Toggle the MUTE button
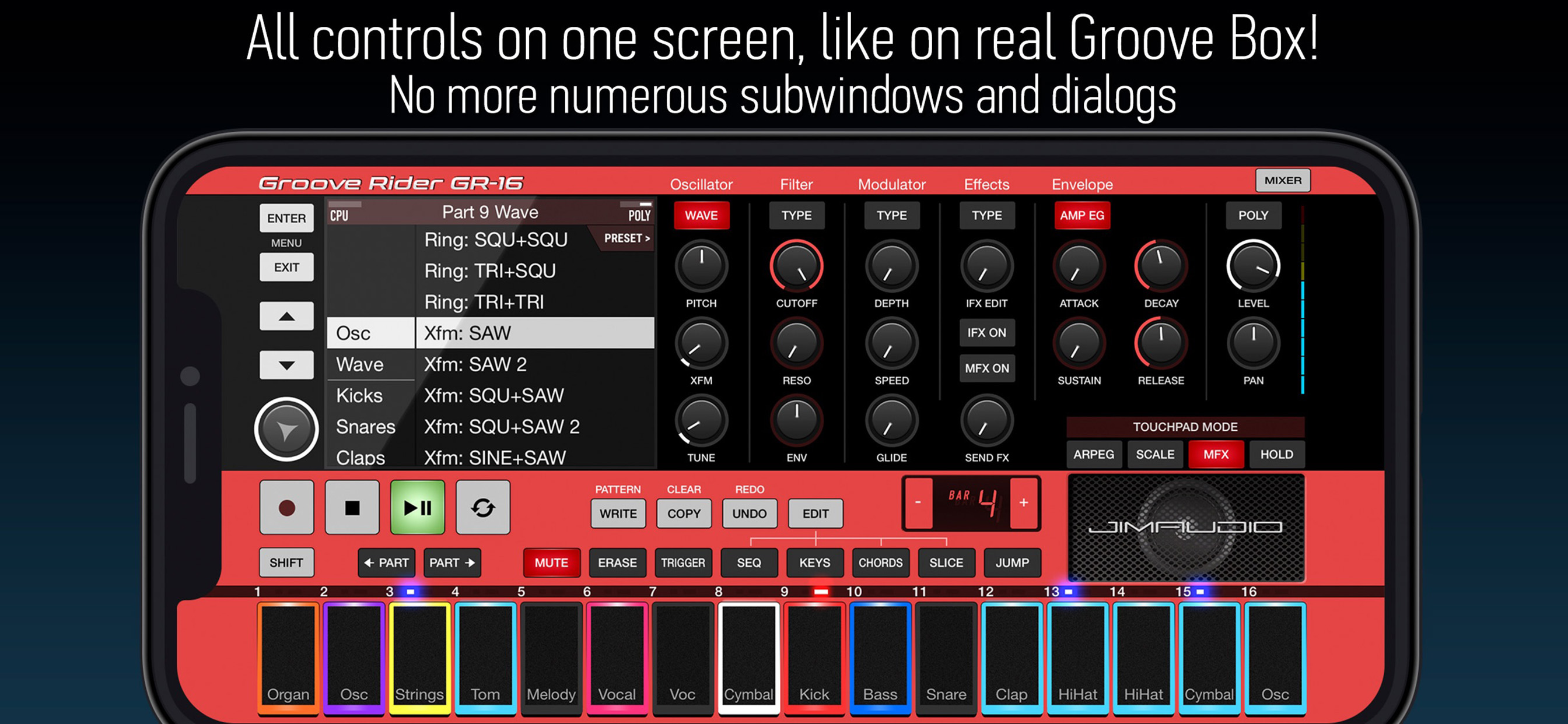 tap(551, 563)
